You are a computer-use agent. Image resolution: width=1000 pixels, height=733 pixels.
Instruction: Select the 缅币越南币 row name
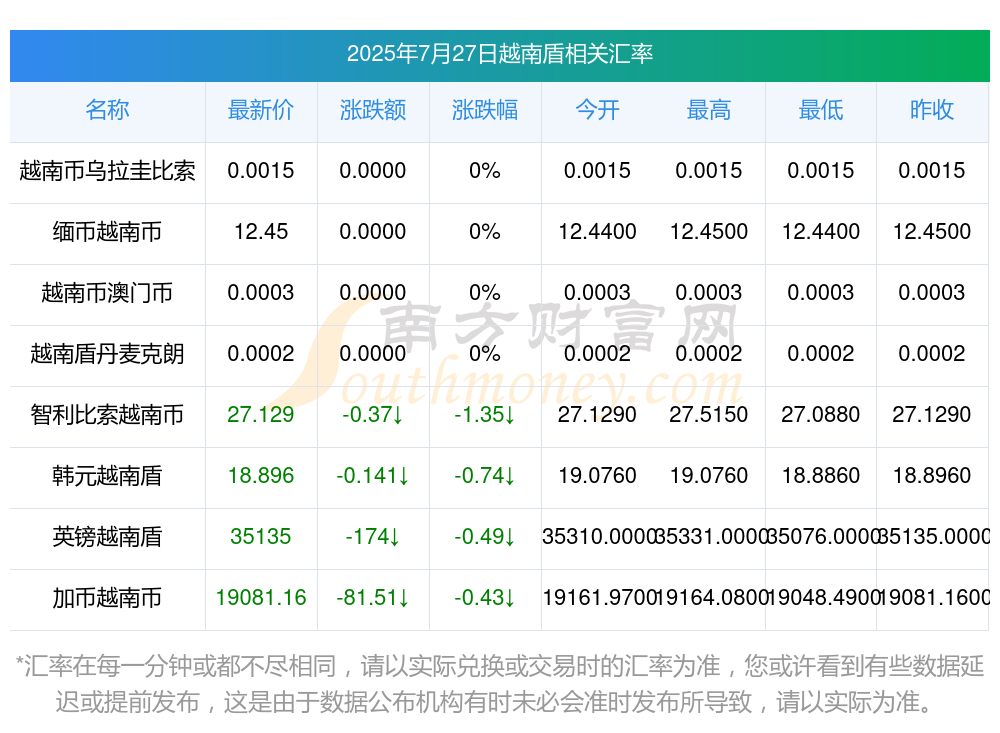(107, 232)
